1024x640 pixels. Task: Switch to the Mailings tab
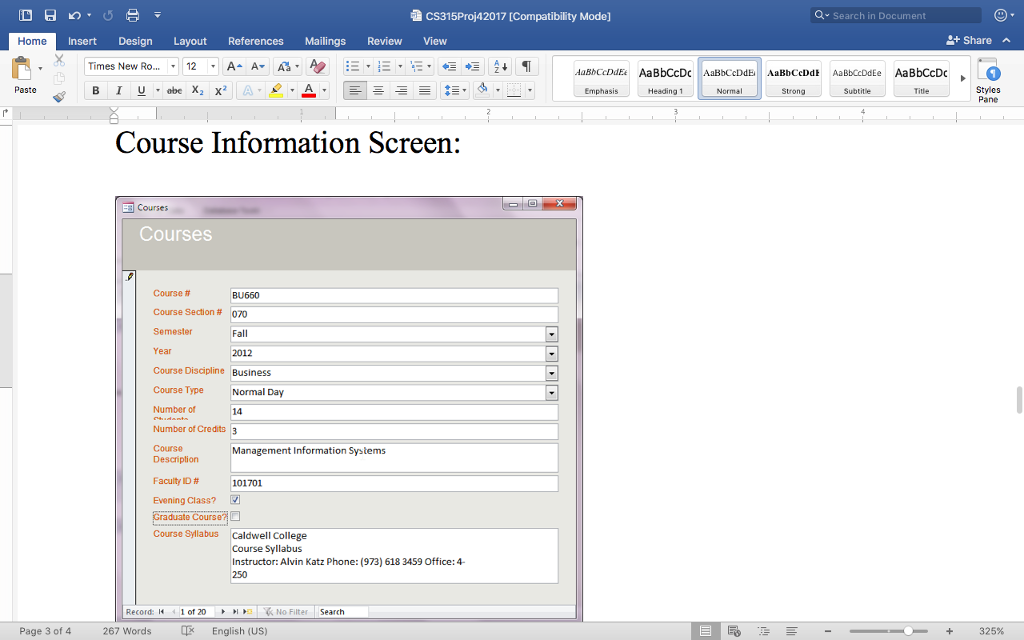pos(325,41)
